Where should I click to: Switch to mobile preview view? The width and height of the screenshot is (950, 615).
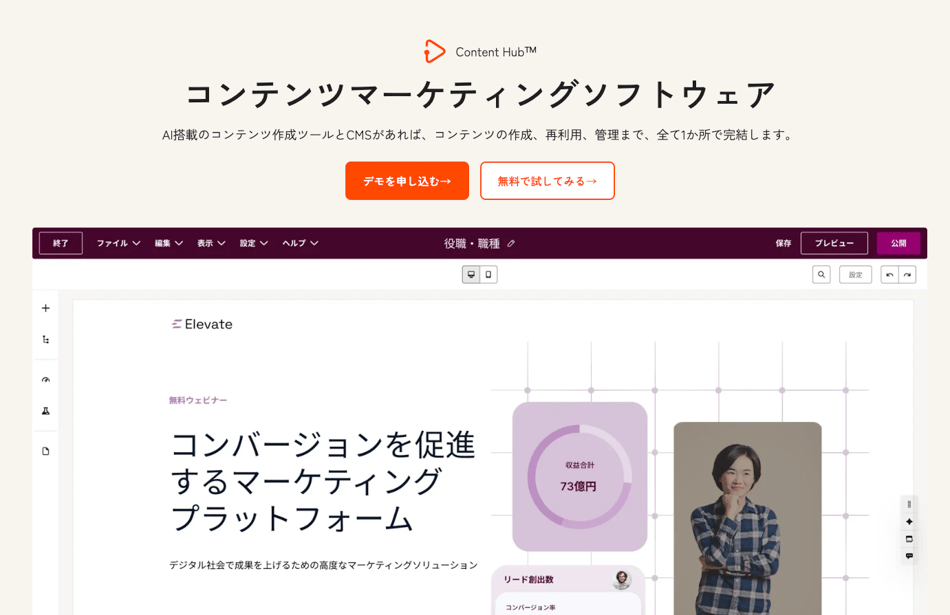click(x=488, y=274)
